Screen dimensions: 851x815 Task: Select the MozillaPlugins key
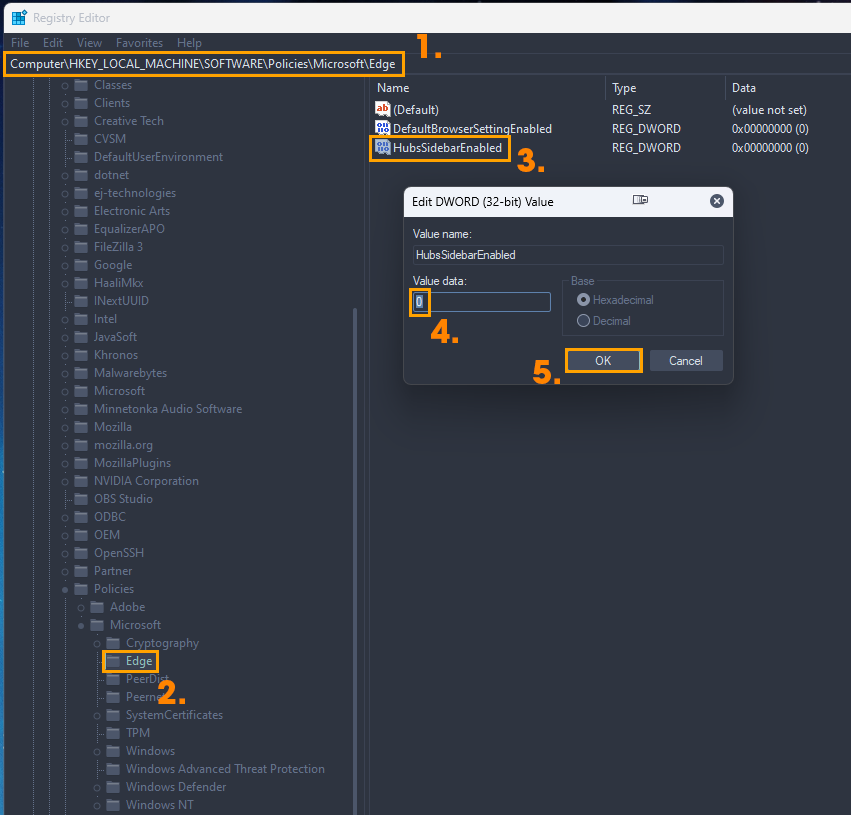pos(132,463)
